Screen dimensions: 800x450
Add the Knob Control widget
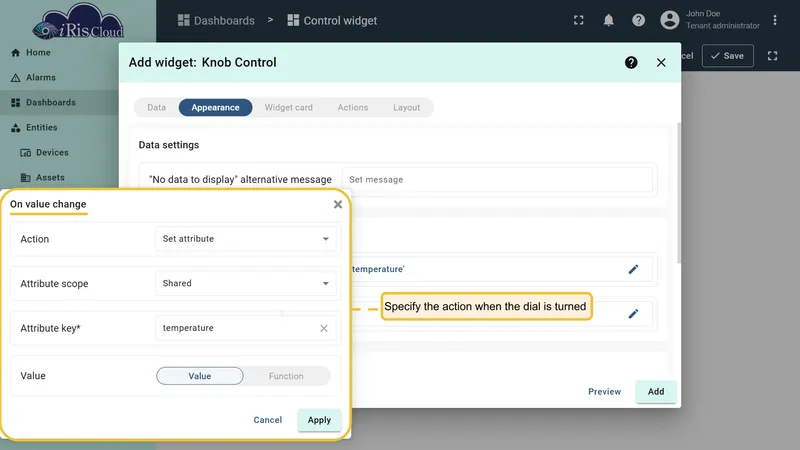pyautogui.click(x=656, y=392)
